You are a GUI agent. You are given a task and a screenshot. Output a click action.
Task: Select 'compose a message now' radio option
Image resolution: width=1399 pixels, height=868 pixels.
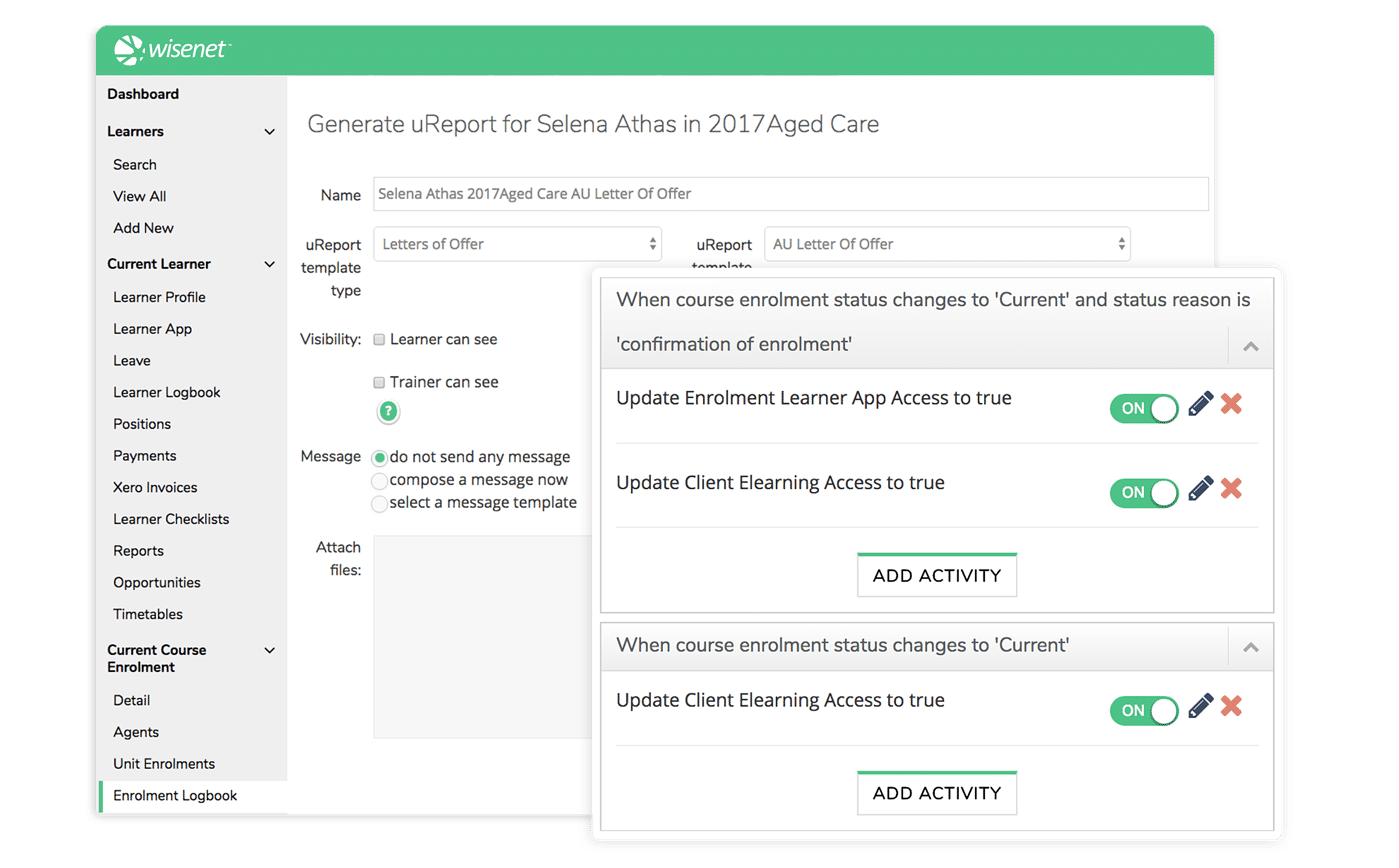point(379,480)
